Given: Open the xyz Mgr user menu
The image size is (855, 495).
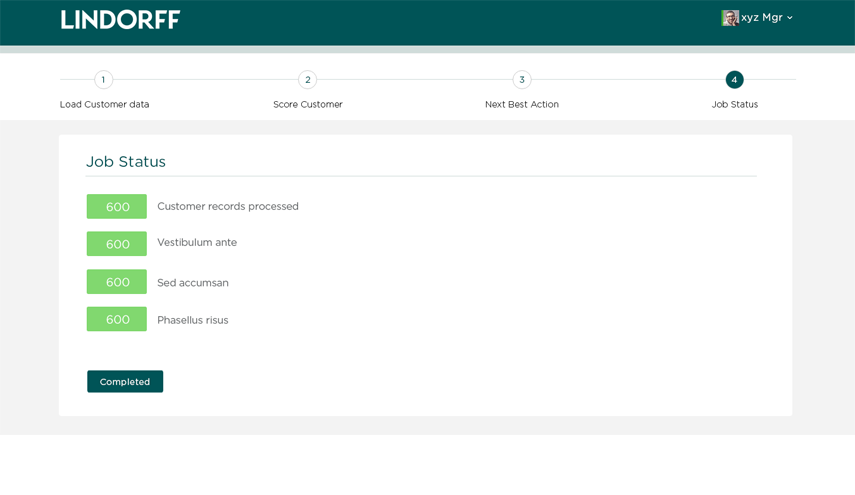Looking at the screenshot, I should coord(761,18).
